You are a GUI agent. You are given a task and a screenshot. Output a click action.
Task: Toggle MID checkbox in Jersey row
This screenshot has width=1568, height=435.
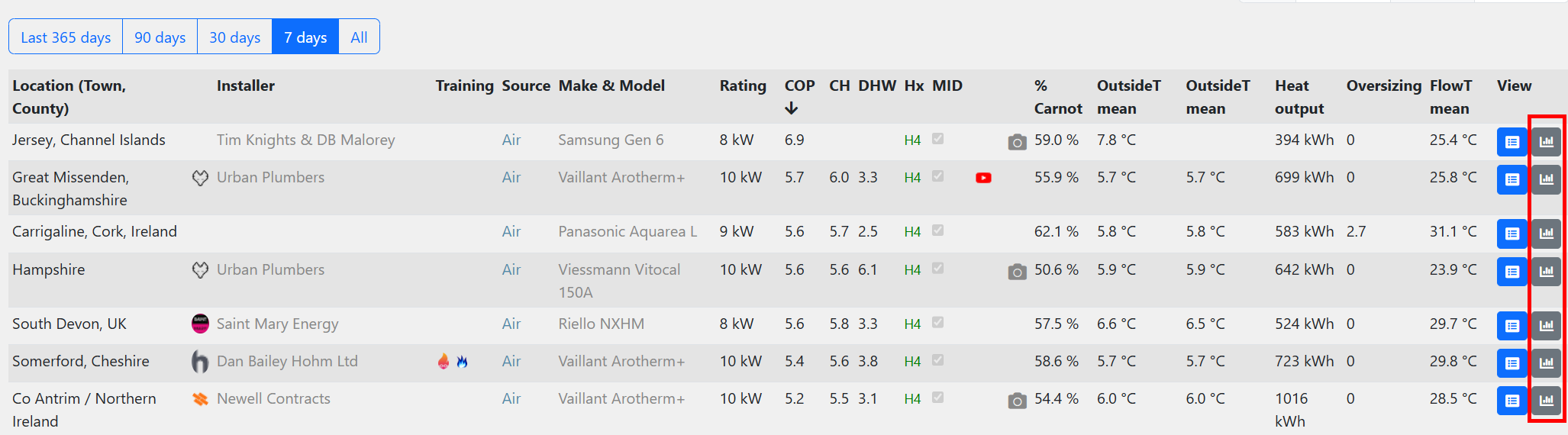[x=938, y=139]
